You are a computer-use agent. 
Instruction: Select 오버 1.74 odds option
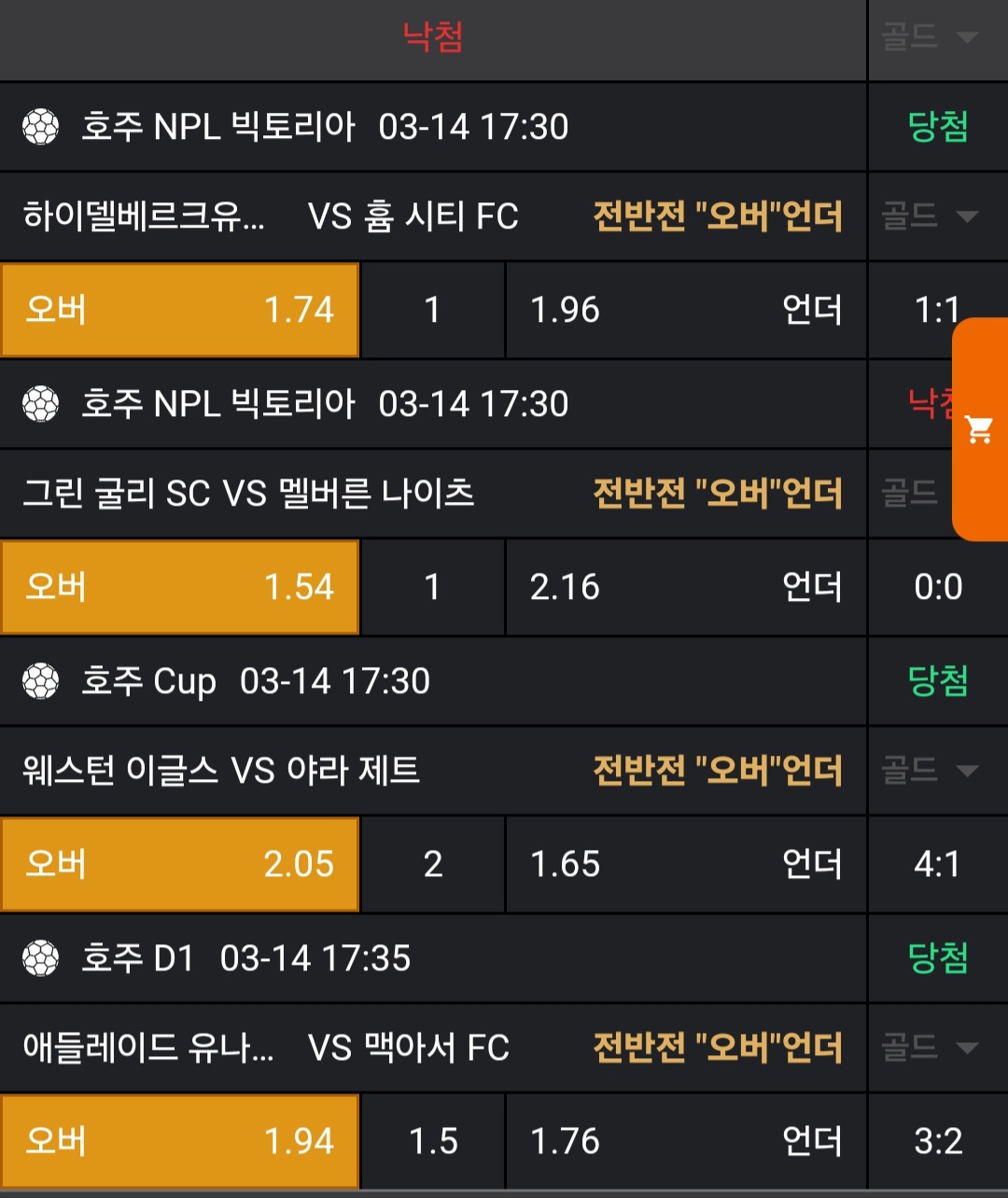coord(180,310)
